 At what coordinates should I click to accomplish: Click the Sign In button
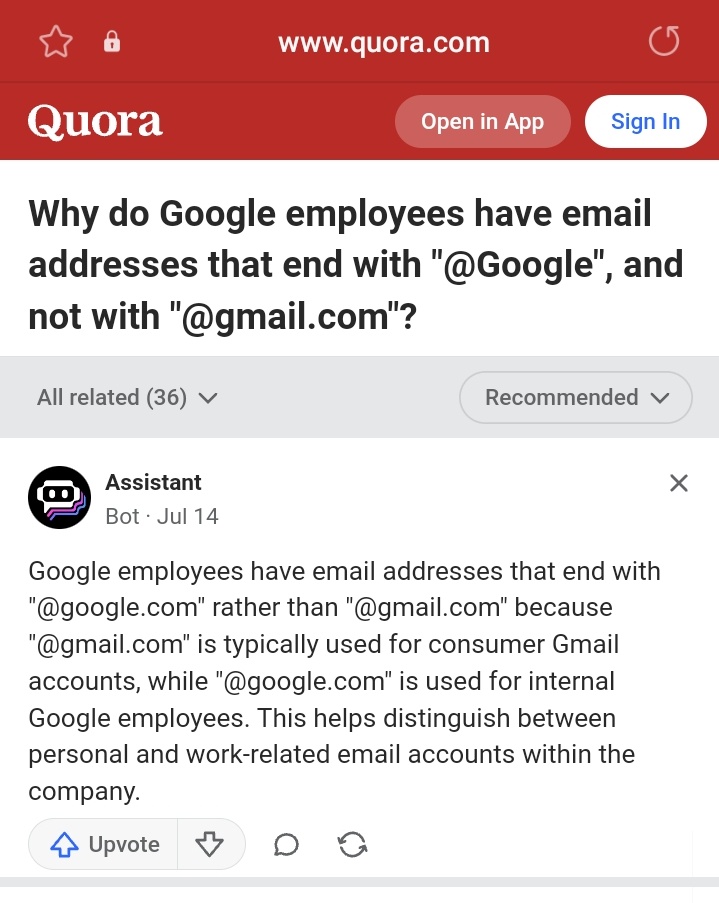(x=645, y=122)
